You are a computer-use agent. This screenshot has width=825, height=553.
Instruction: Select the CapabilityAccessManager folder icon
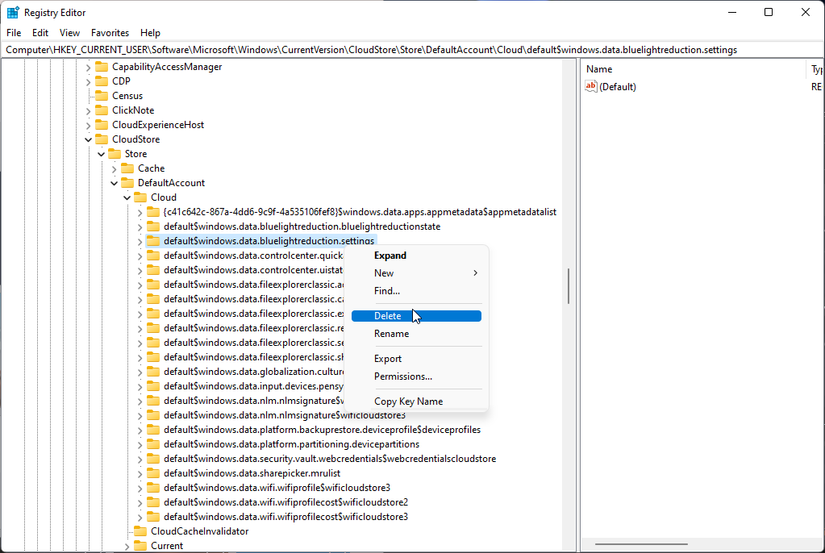point(102,66)
